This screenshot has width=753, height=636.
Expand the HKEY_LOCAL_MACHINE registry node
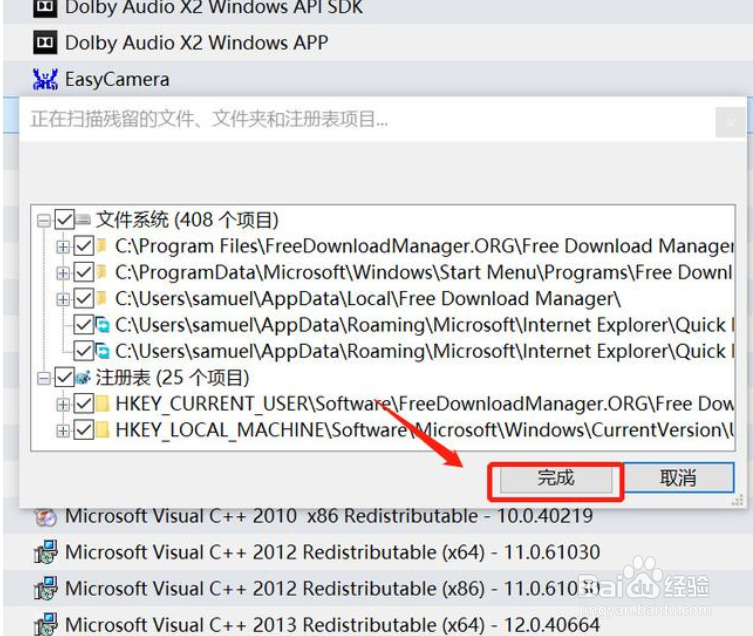(x=62, y=431)
